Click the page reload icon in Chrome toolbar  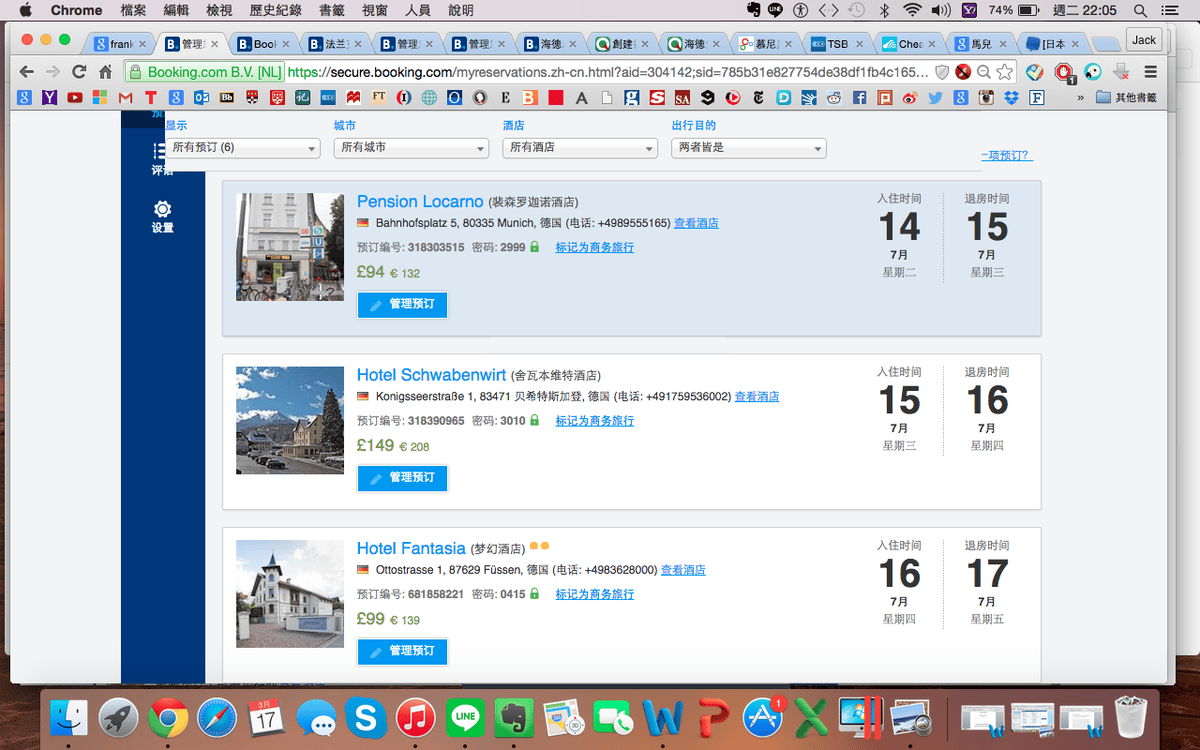tap(78, 72)
